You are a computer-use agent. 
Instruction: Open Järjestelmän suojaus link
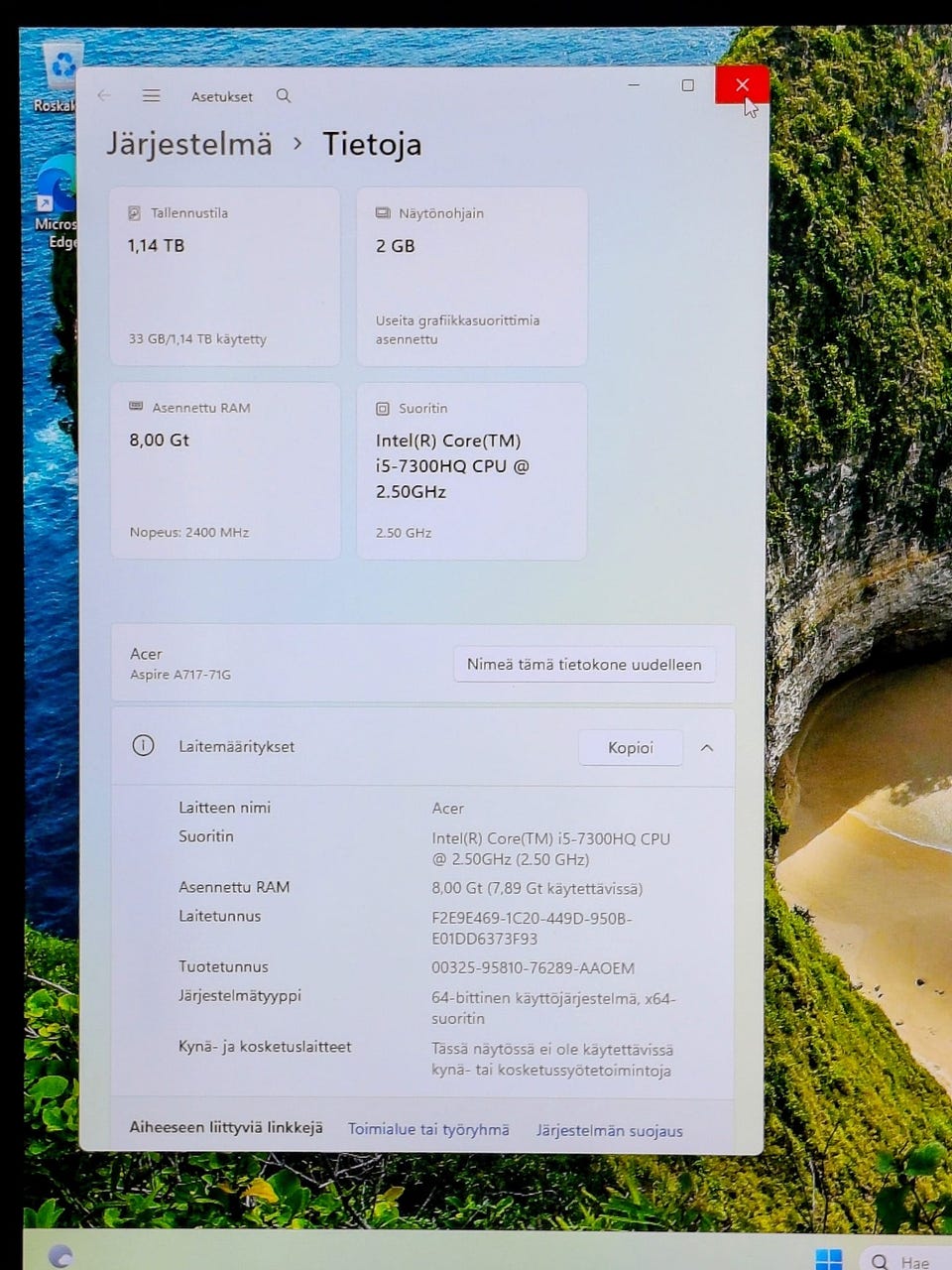(x=610, y=1130)
